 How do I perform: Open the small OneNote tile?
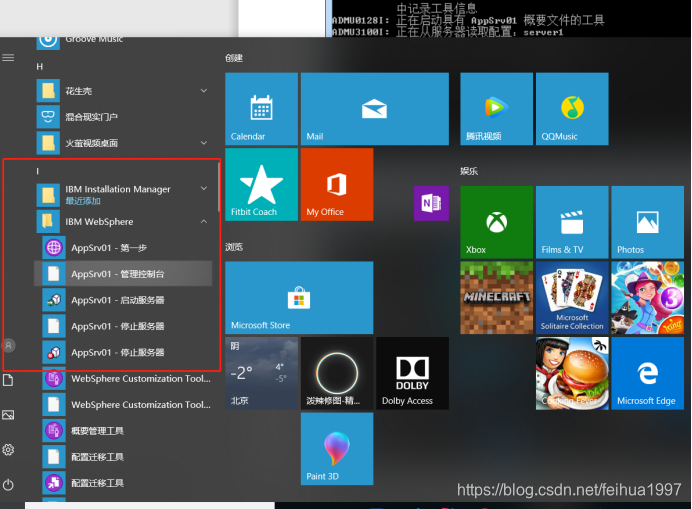click(x=431, y=203)
